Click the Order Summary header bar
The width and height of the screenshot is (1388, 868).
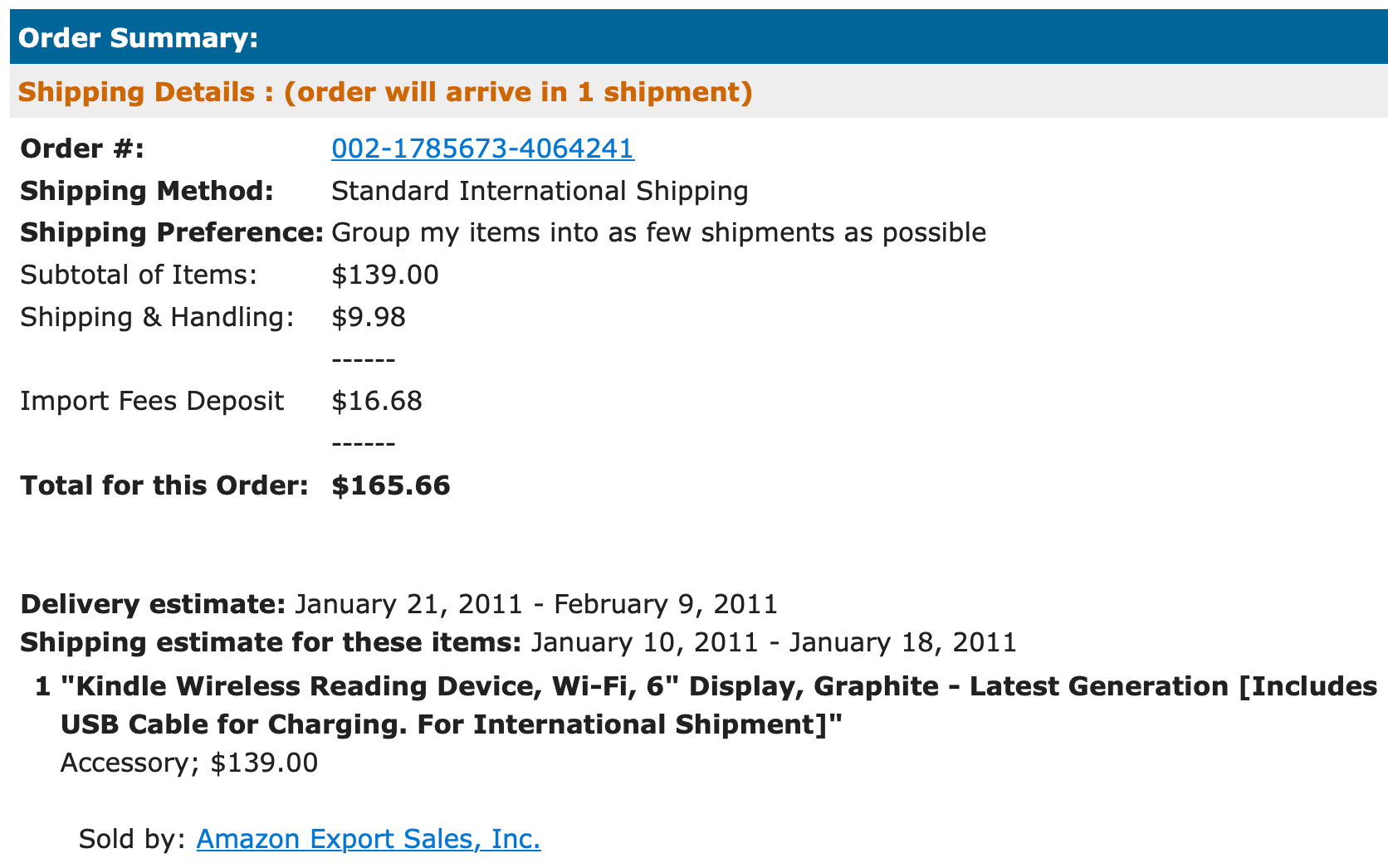(x=697, y=37)
